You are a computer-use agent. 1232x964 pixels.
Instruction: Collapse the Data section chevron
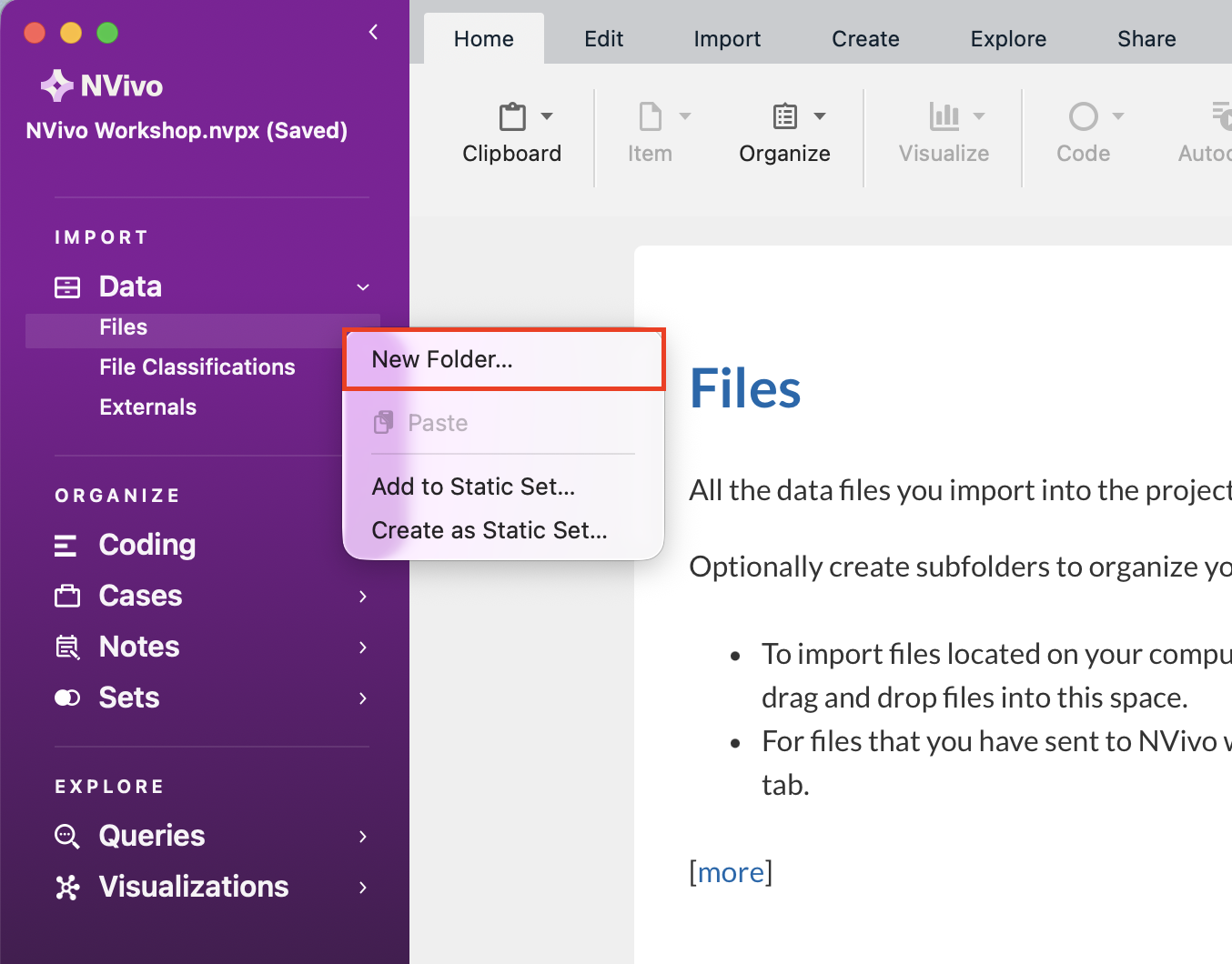[363, 287]
